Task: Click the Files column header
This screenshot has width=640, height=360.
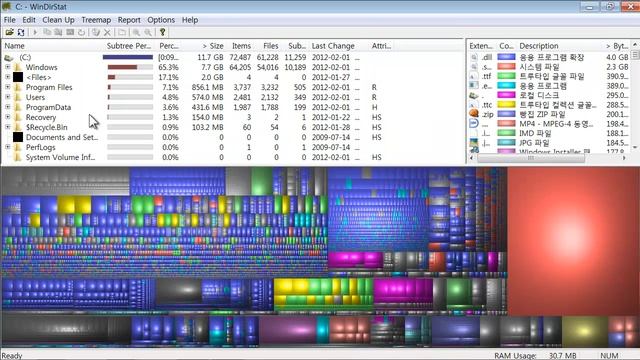Action: tap(267, 46)
